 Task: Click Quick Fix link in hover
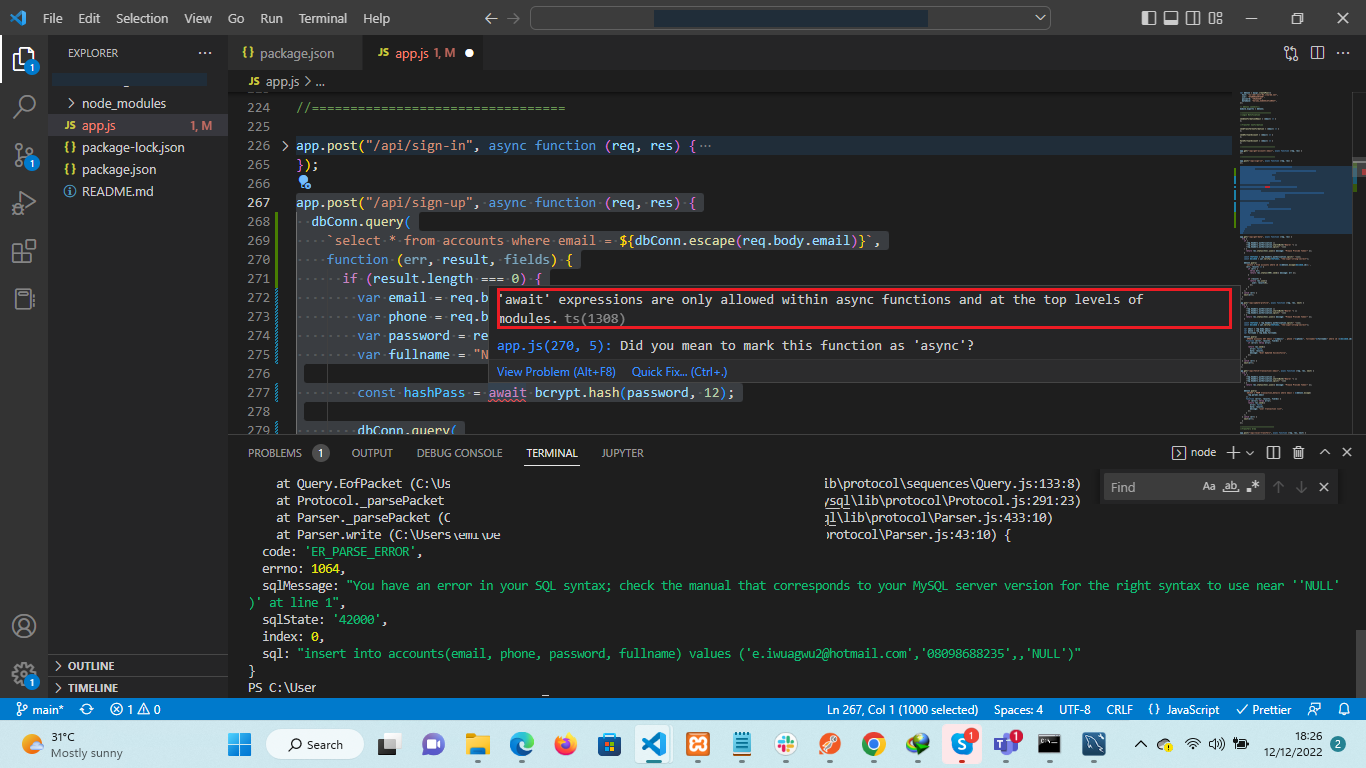680,372
